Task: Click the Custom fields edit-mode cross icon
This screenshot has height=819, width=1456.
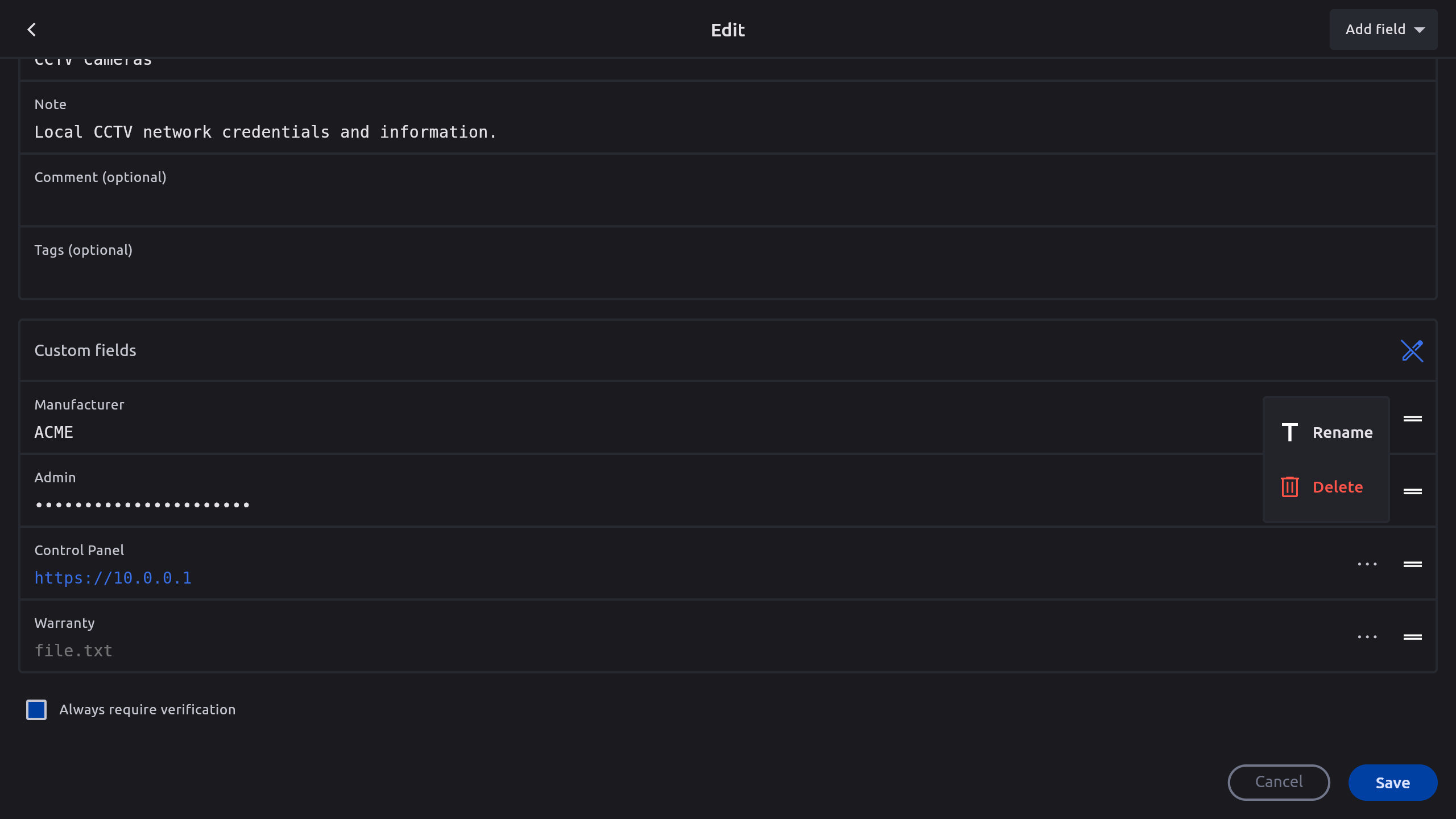Action: point(1412,350)
